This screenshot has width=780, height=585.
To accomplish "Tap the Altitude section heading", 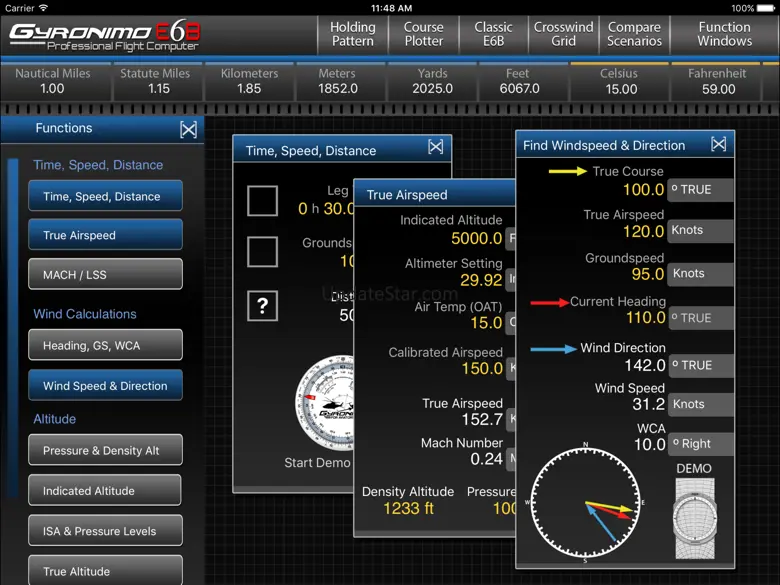I will click(55, 419).
